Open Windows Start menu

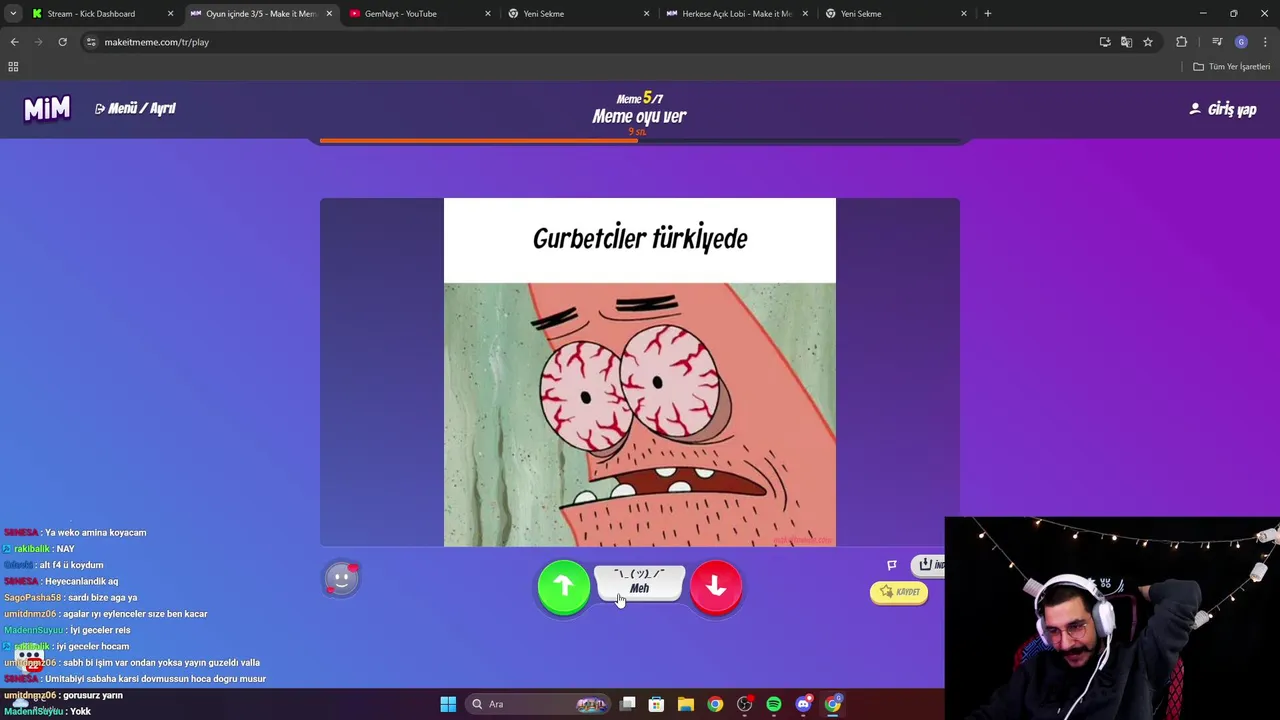(x=448, y=704)
